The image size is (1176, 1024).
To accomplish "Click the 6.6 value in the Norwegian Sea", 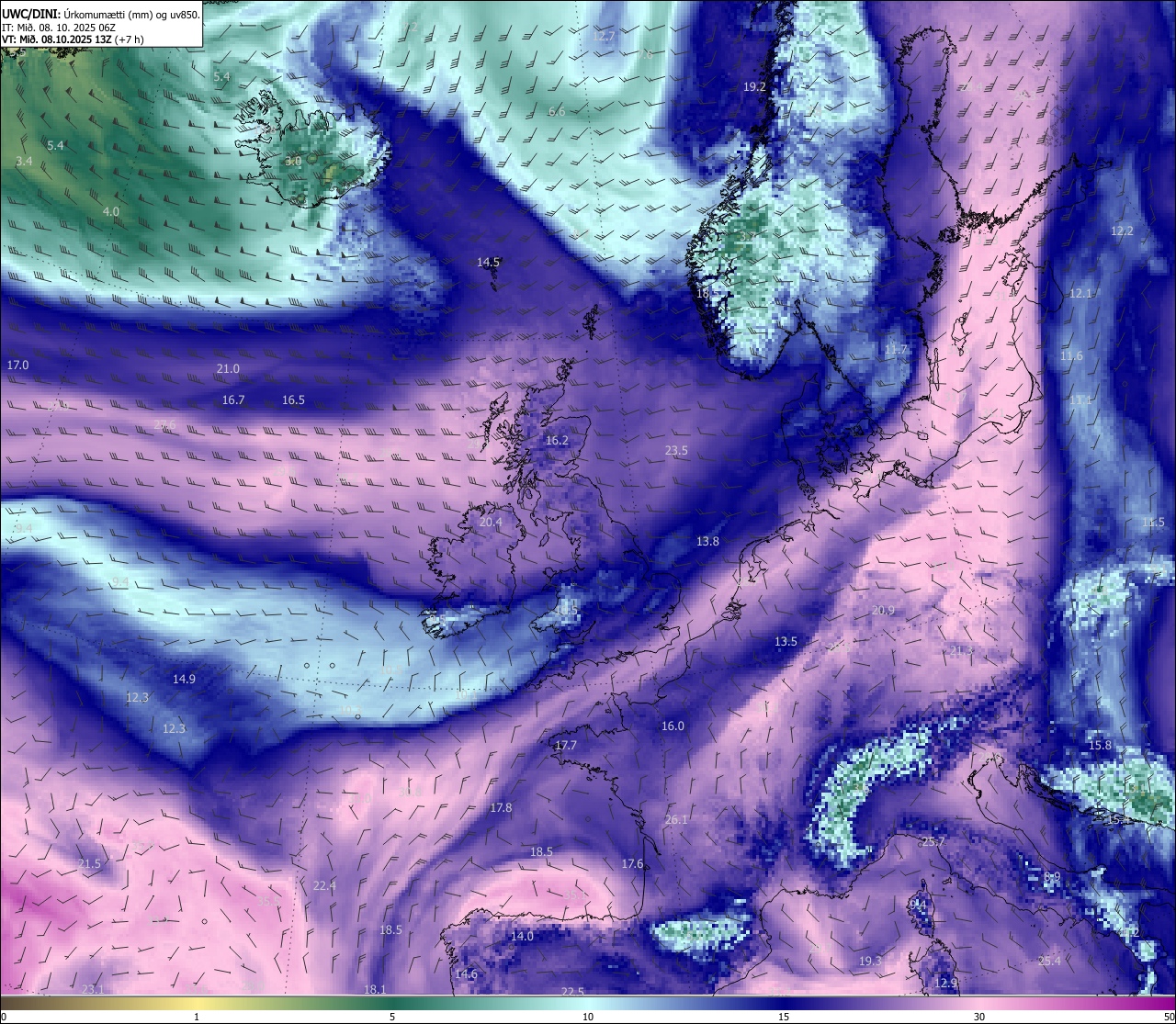I will coord(557,111).
